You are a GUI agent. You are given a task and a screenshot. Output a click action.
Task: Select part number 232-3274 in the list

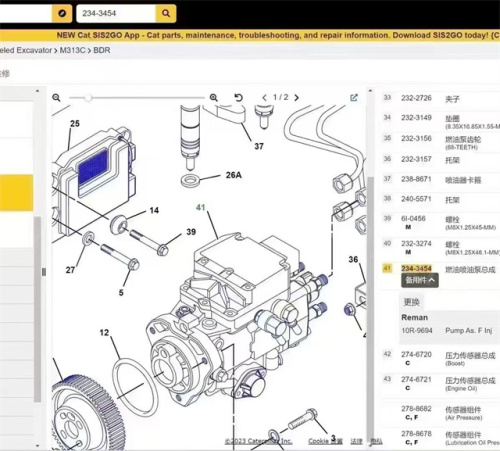(416, 244)
